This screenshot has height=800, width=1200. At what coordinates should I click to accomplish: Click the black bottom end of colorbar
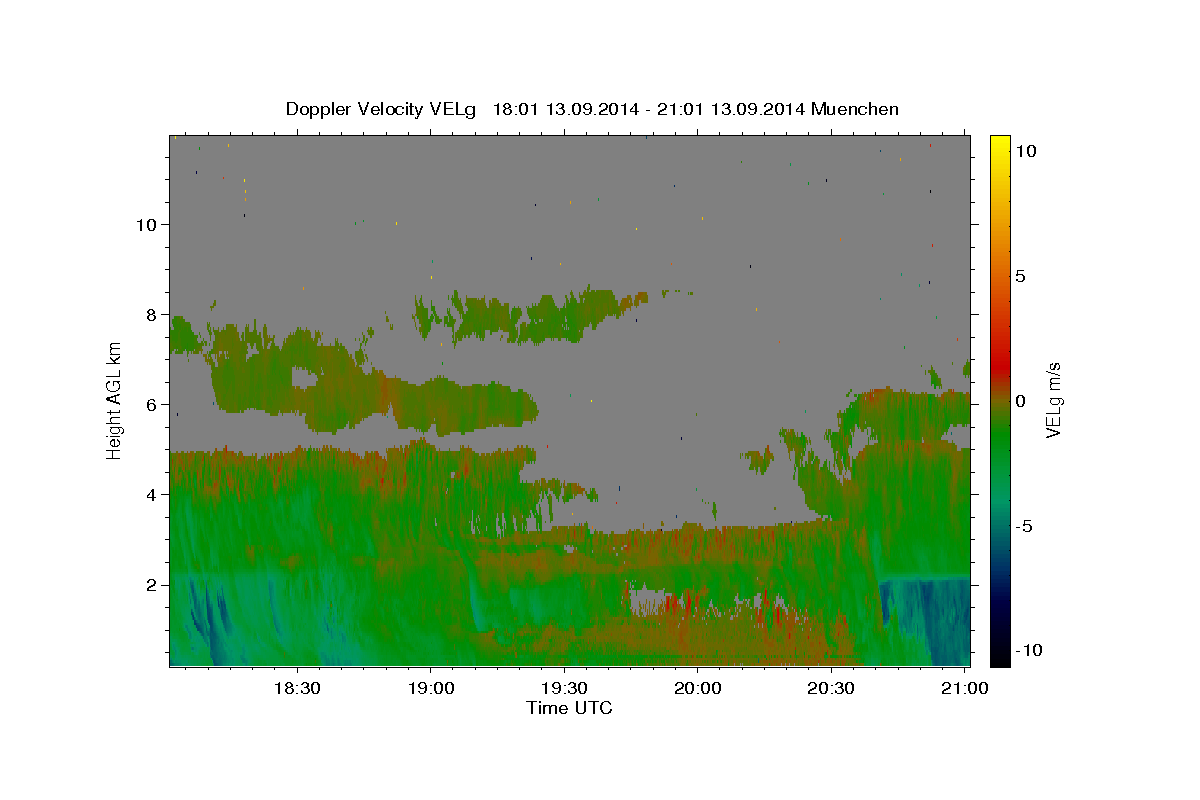(1000, 660)
